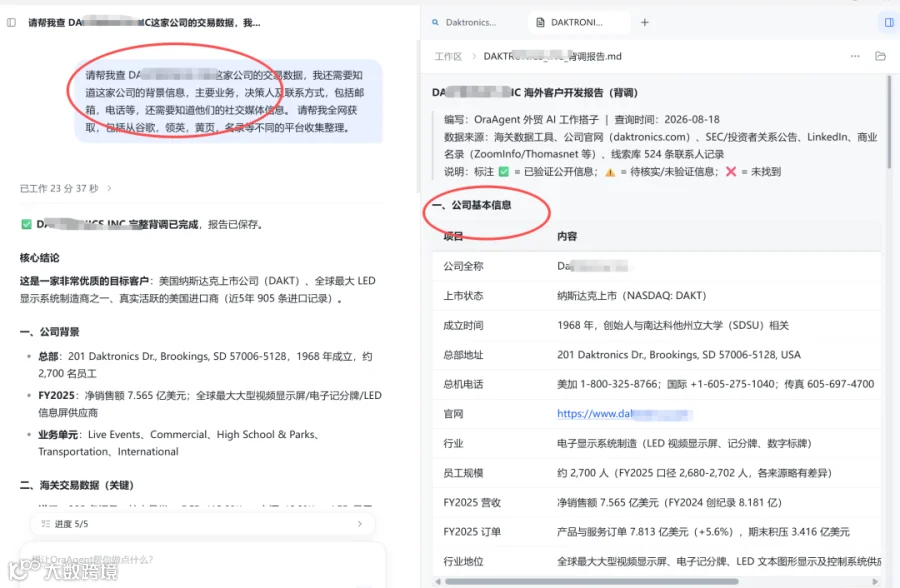Select the 上市状态 table row label

[463, 296]
